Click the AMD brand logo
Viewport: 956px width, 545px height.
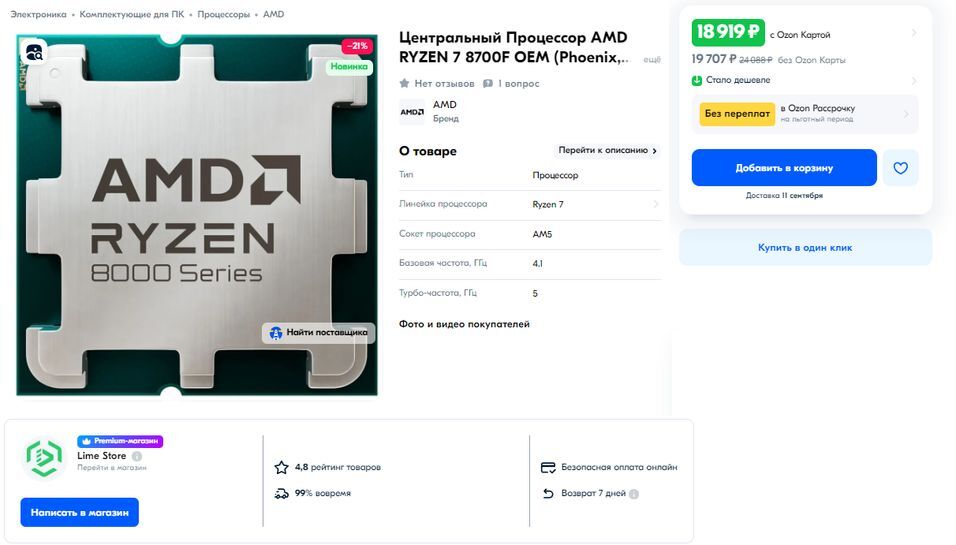[412, 111]
